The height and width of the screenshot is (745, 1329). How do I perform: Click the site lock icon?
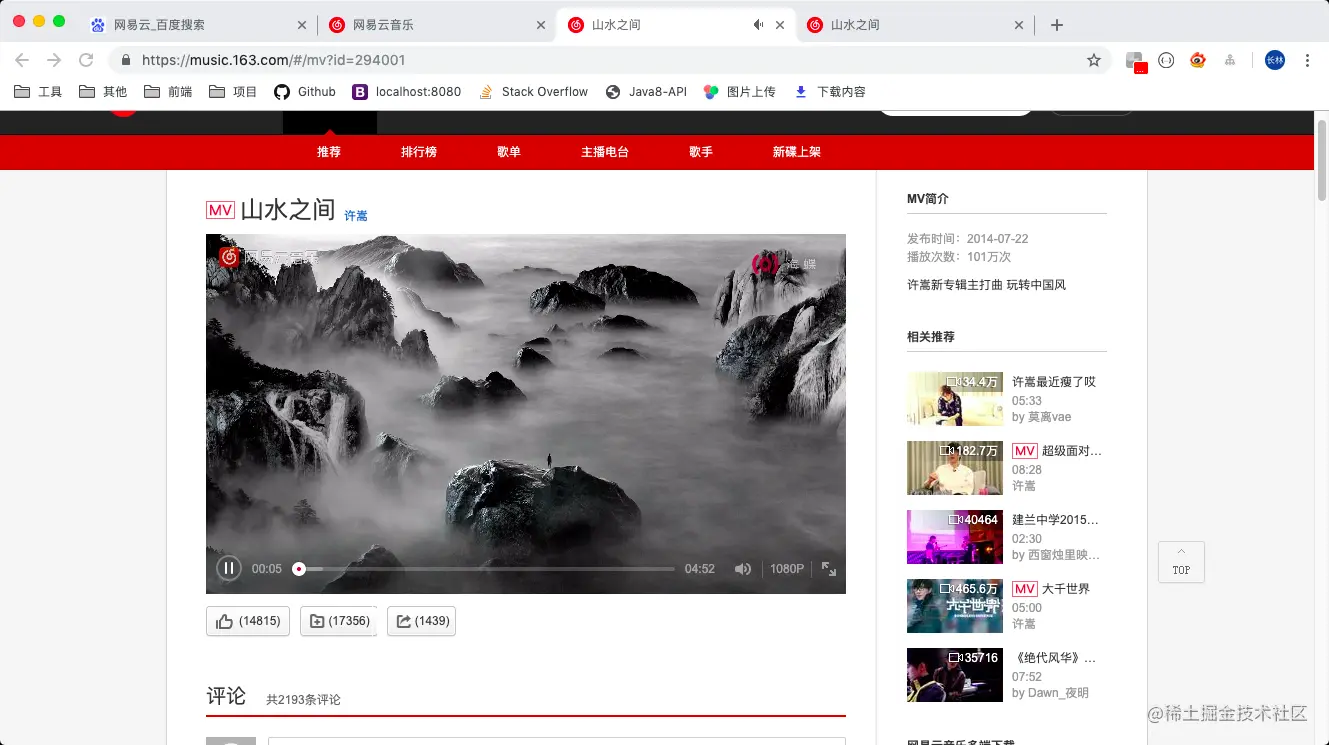(x=126, y=60)
